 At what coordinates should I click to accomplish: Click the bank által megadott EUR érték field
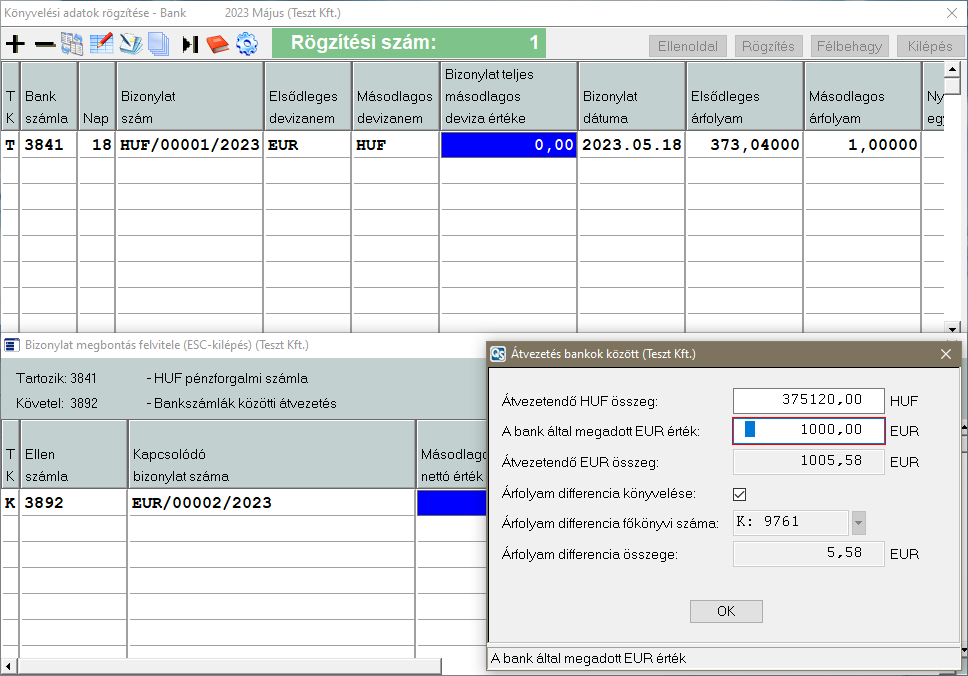809,430
